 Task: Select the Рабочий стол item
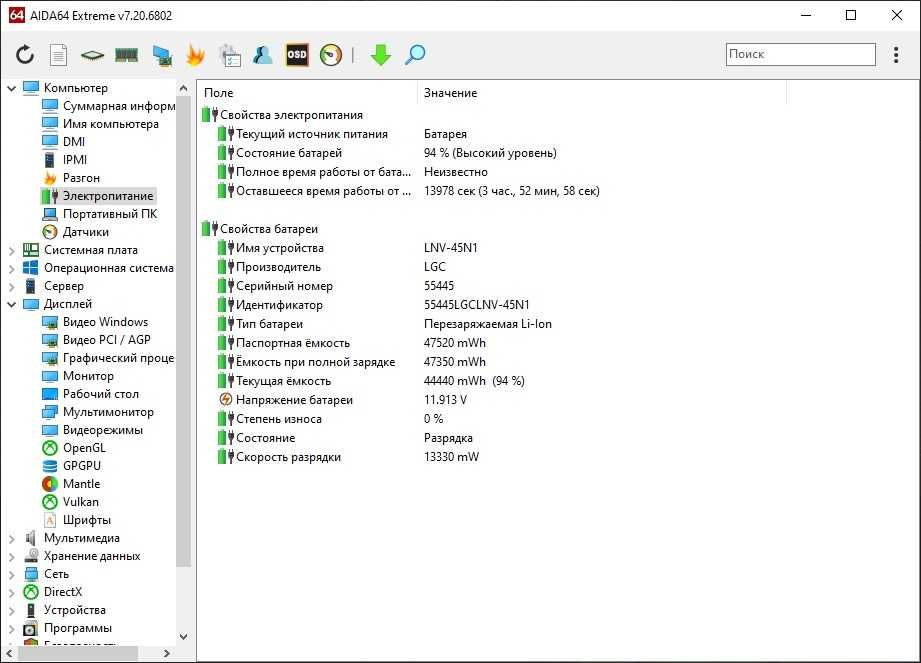pos(90,394)
